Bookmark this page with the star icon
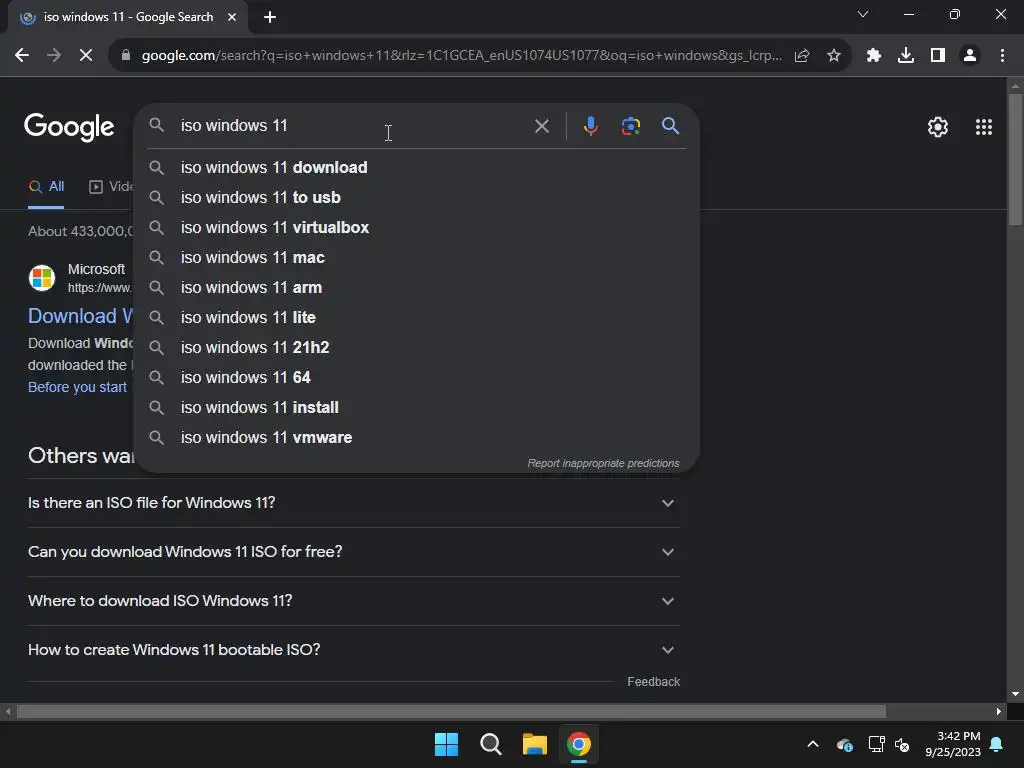 tap(834, 56)
